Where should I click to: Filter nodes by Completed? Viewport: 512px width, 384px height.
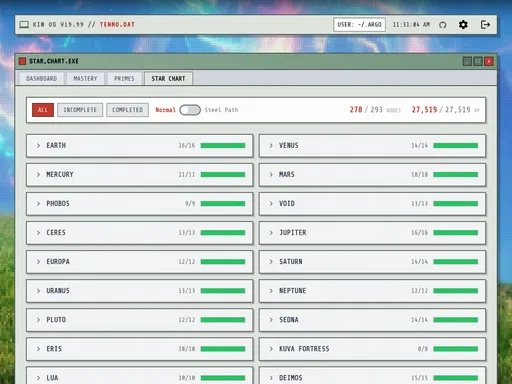click(127, 110)
